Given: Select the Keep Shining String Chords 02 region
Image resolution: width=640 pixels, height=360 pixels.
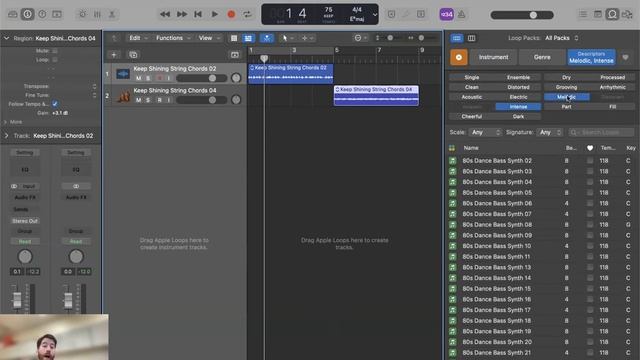Looking at the screenshot, I should [291, 73].
